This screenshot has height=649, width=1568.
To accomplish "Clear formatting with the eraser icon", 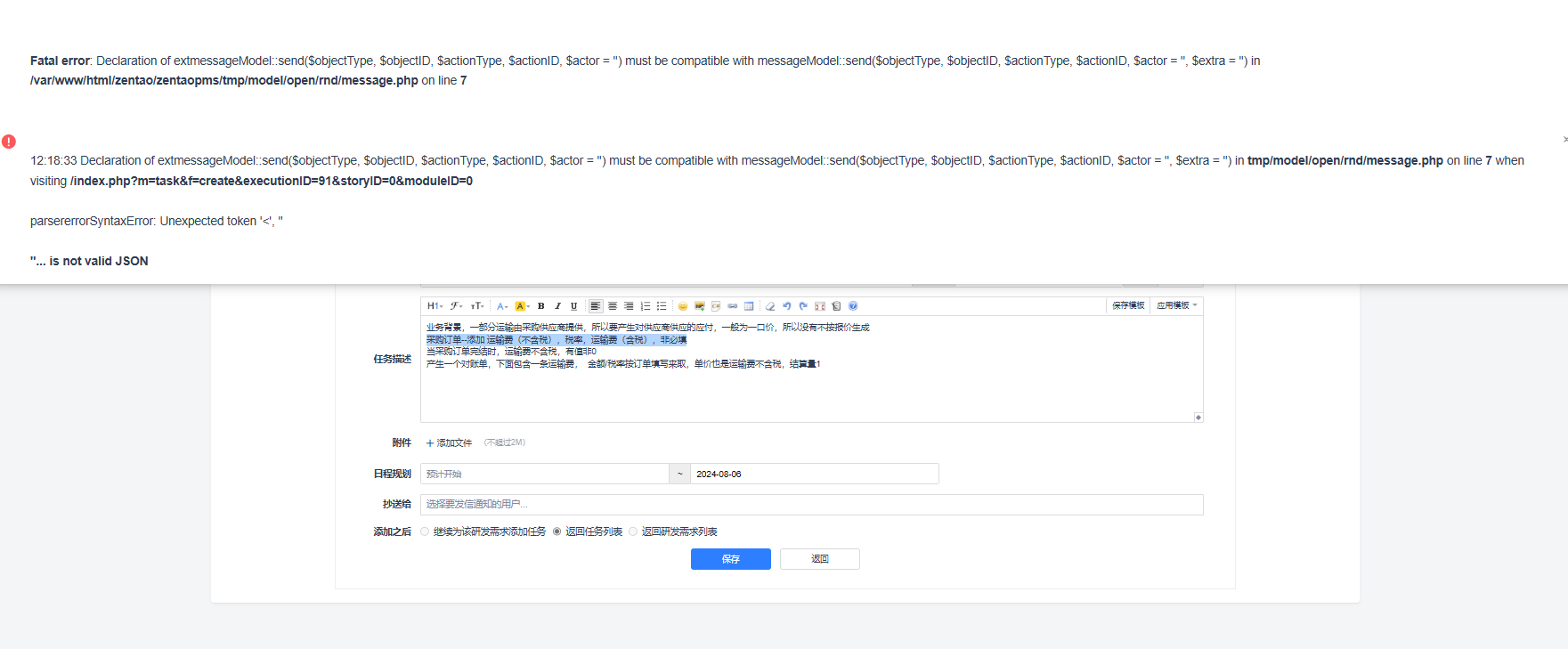I will click(x=770, y=306).
